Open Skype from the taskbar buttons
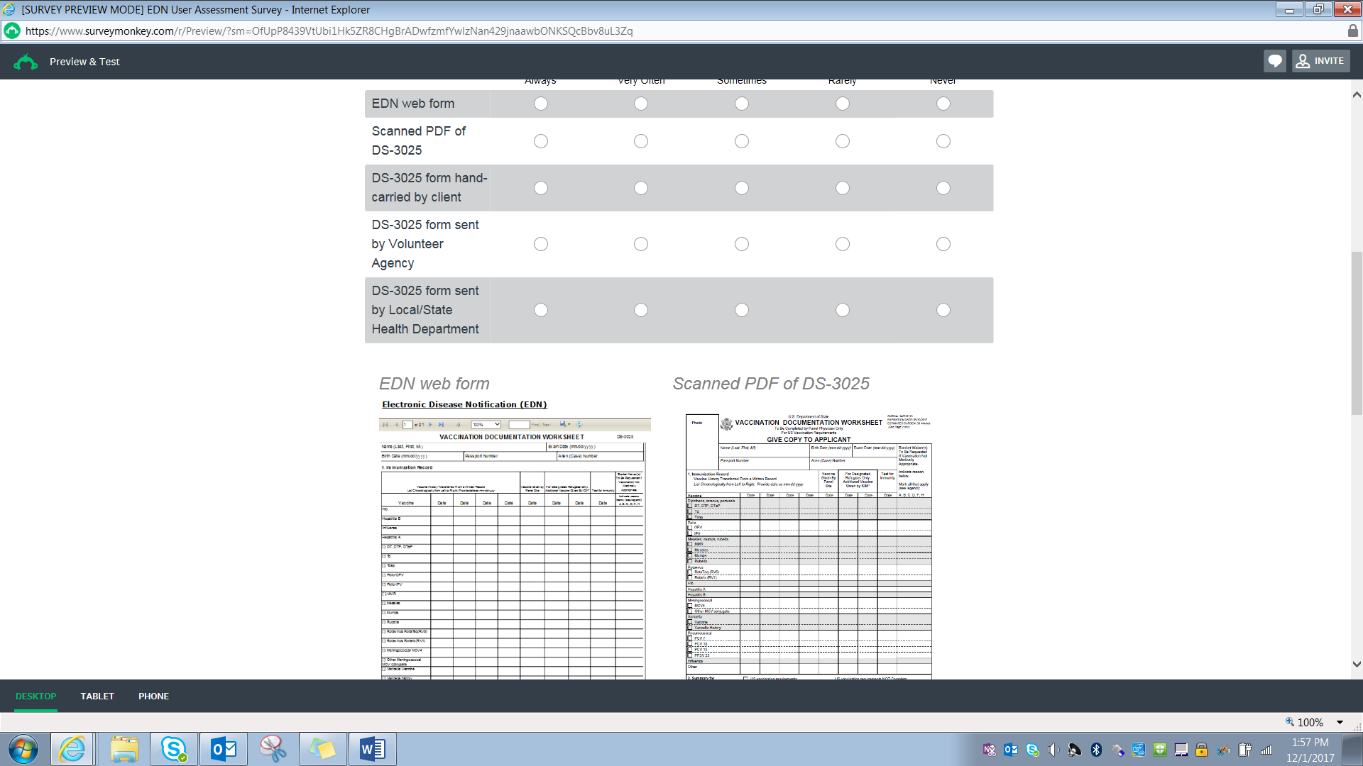The height and width of the screenshot is (766, 1363). coord(174,748)
